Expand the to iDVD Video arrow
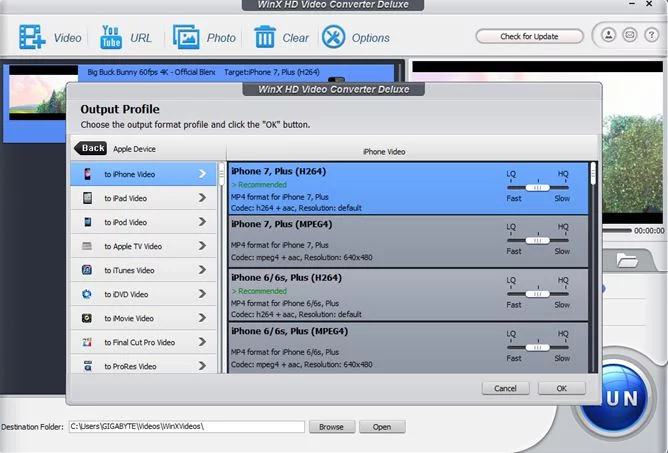 click(x=202, y=294)
